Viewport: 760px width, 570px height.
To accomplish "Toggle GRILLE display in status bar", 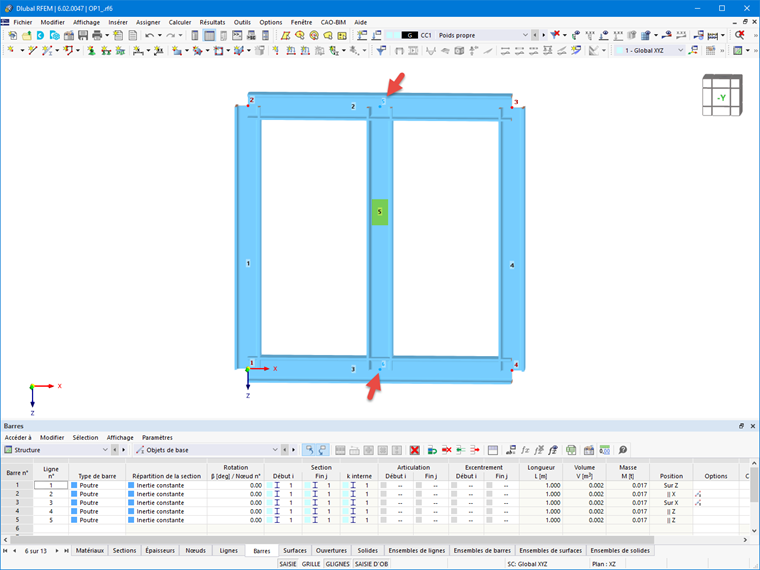I will tap(311, 564).
